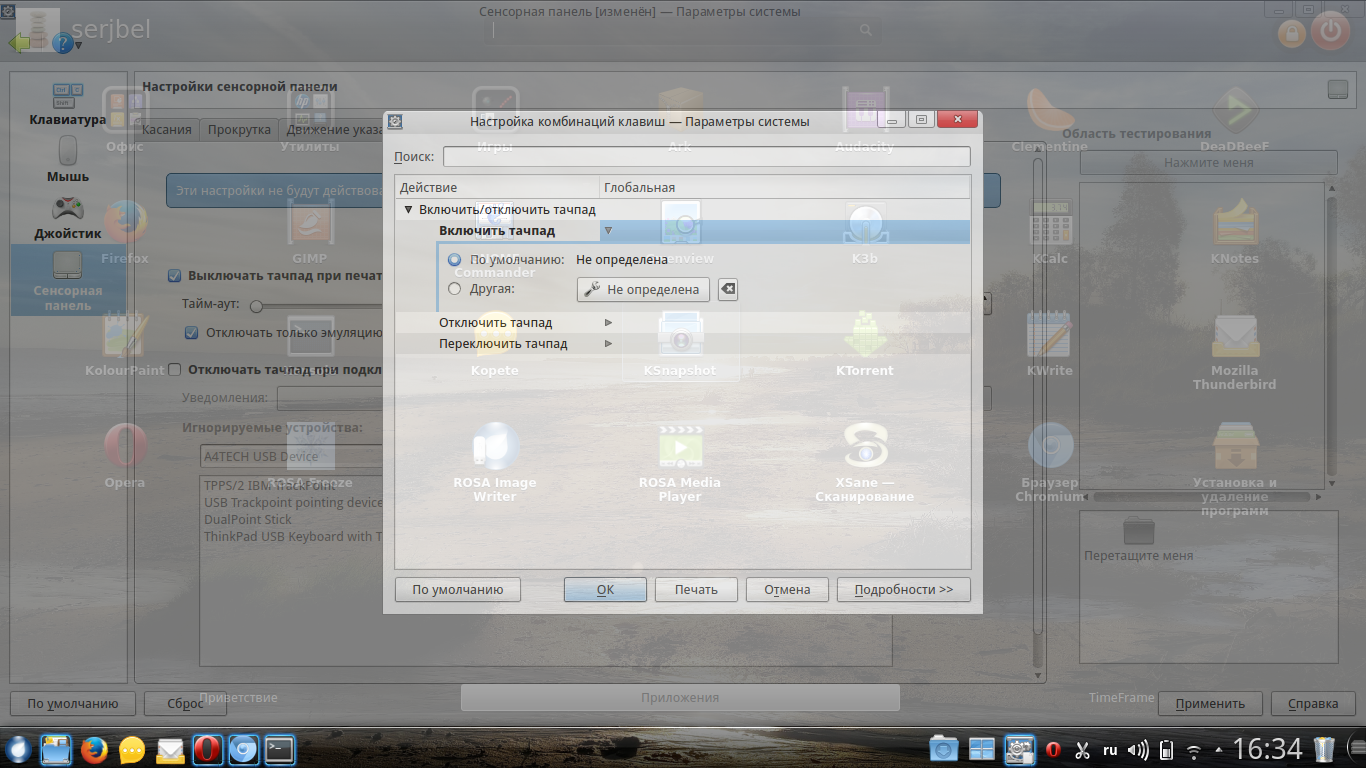
Task: Toggle Отключать тачпад при подключении checkbox
Action: pyautogui.click(x=174, y=369)
